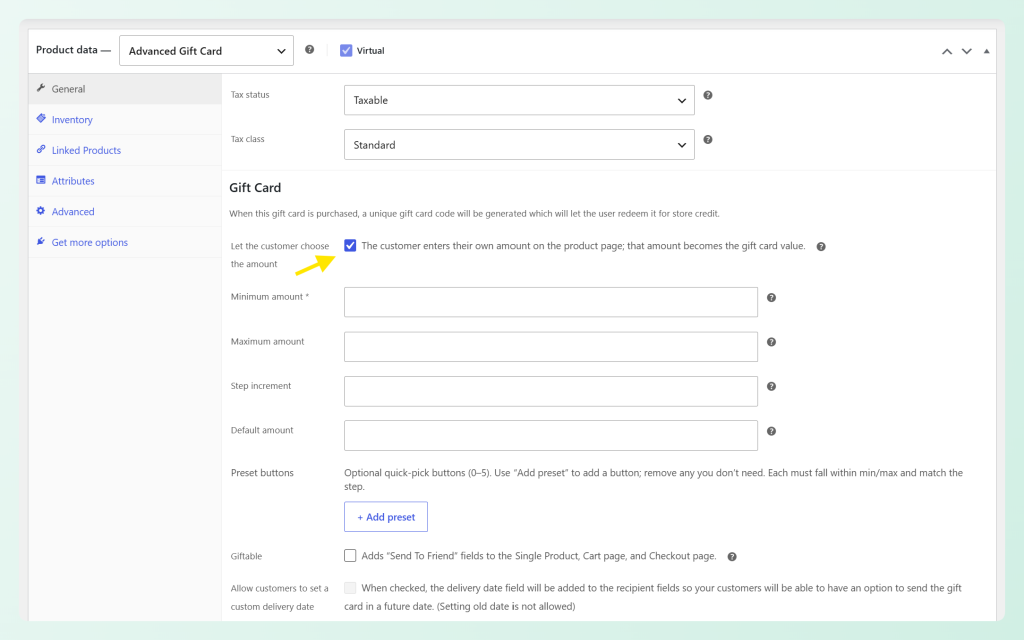Open the product type help tooltip icon
Image resolution: width=1024 pixels, height=640 pixels.
(x=310, y=50)
